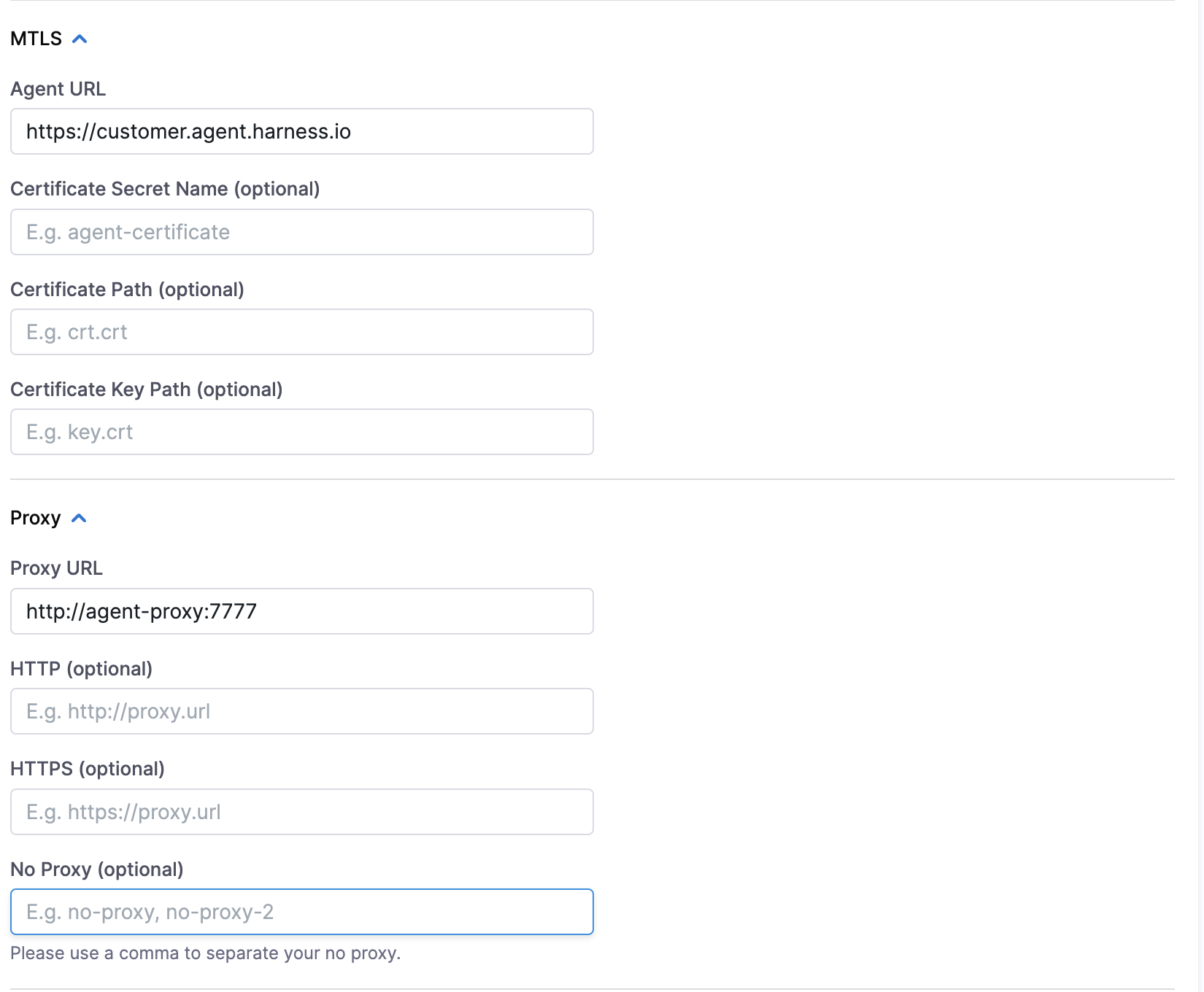Click the No Proxy (optional) label
The height and width of the screenshot is (992, 1204).
[96, 869]
